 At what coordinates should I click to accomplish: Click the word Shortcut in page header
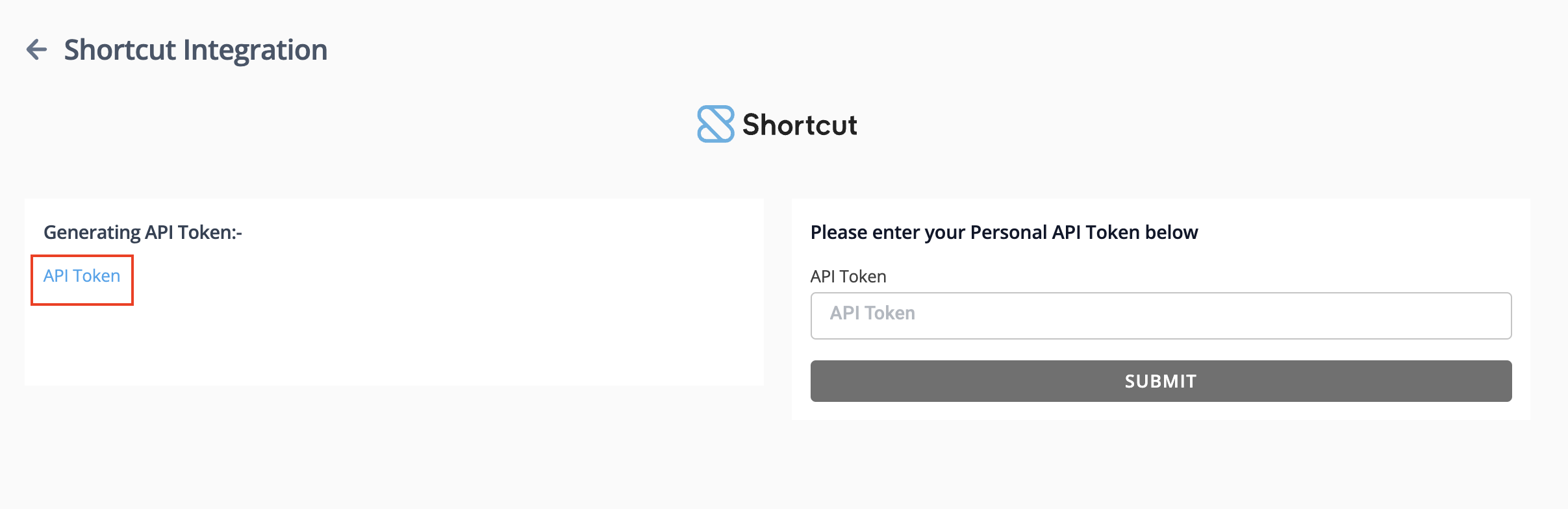120,50
